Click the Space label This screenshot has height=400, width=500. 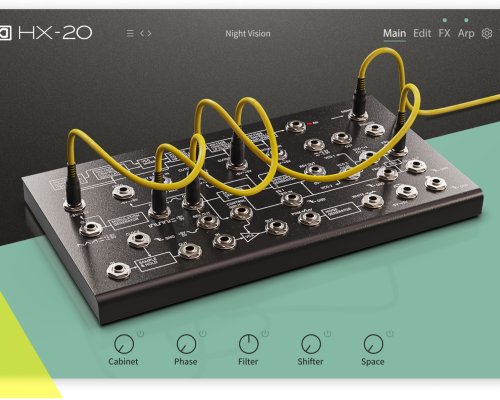[x=373, y=362]
